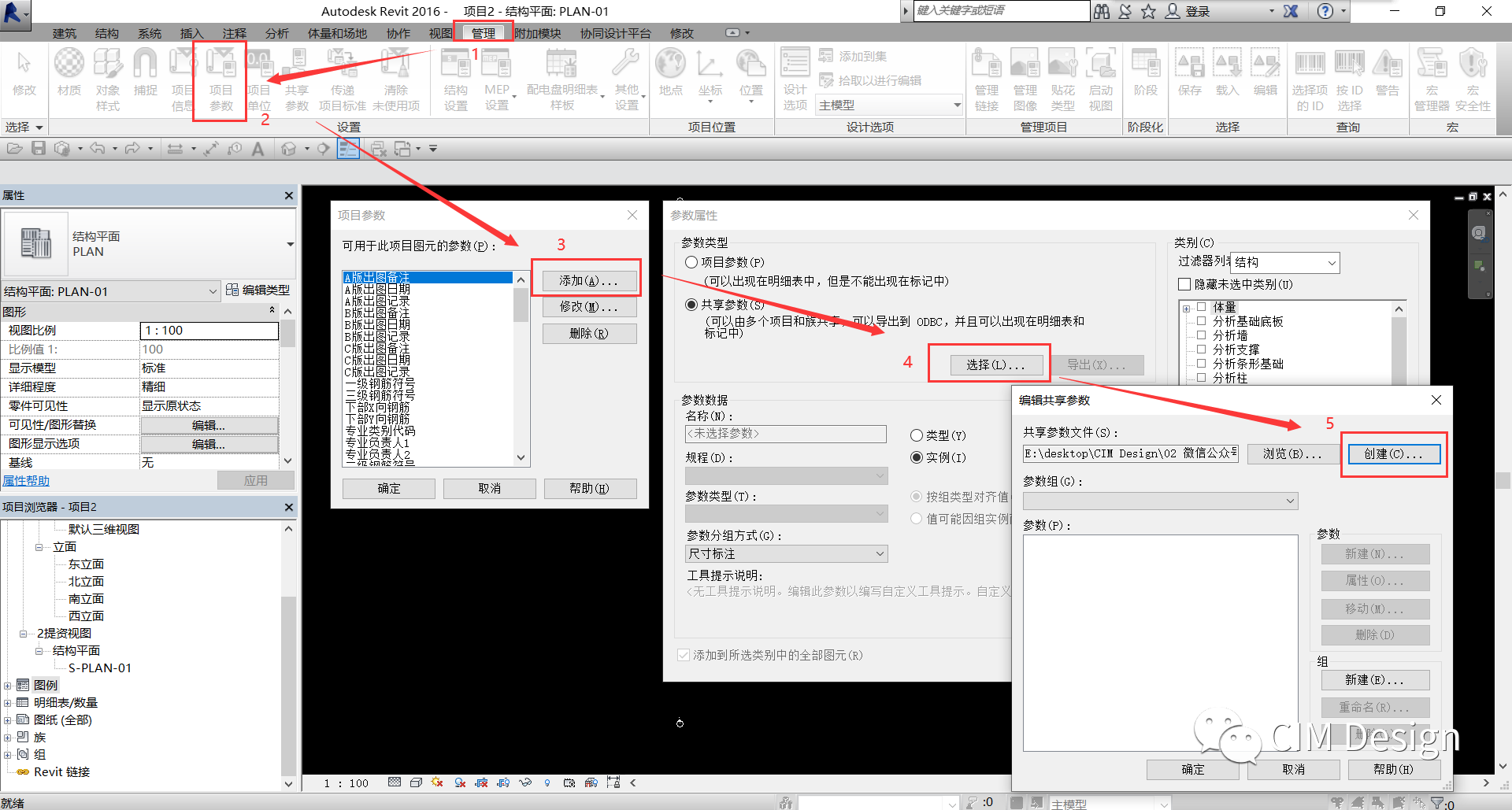1512x810 pixels.
Task: Switch to the 注释 ribbon tab
Action: click(234, 33)
